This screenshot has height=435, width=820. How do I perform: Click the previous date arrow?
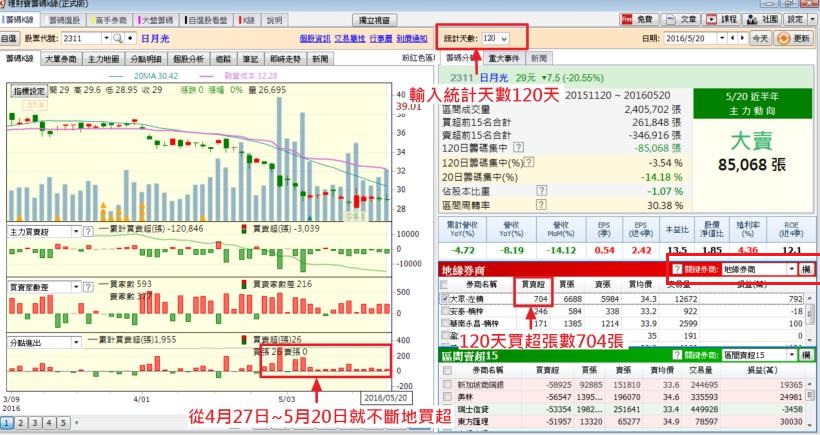pos(732,38)
